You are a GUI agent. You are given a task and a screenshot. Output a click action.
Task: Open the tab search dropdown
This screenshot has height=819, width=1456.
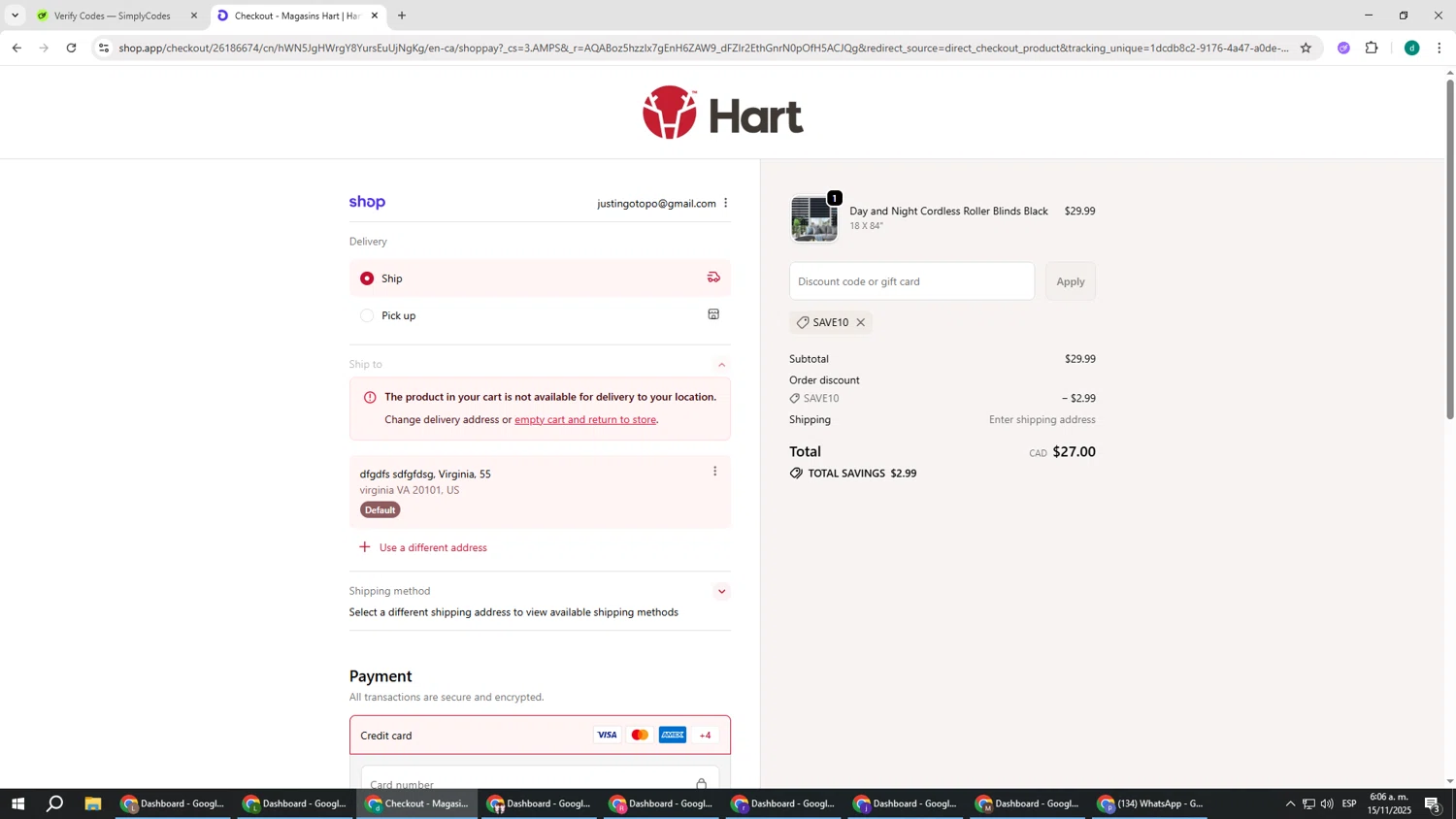(x=15, y=16)
